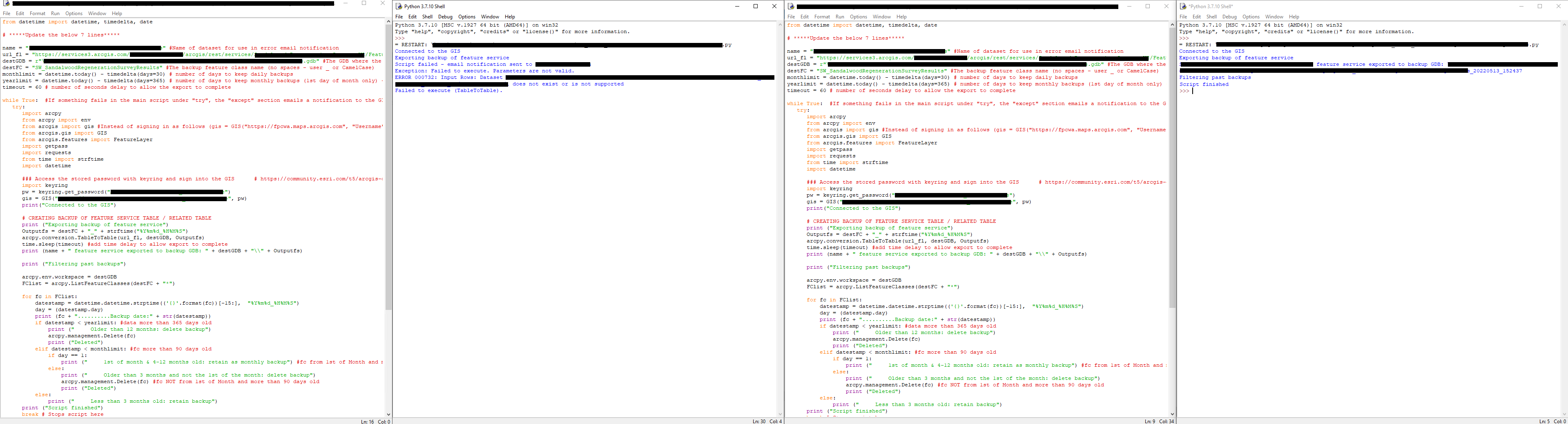
Task: Open the Edit menu in the *Python 3.7.10 Shell* window
Action: tap(1197, 17)
